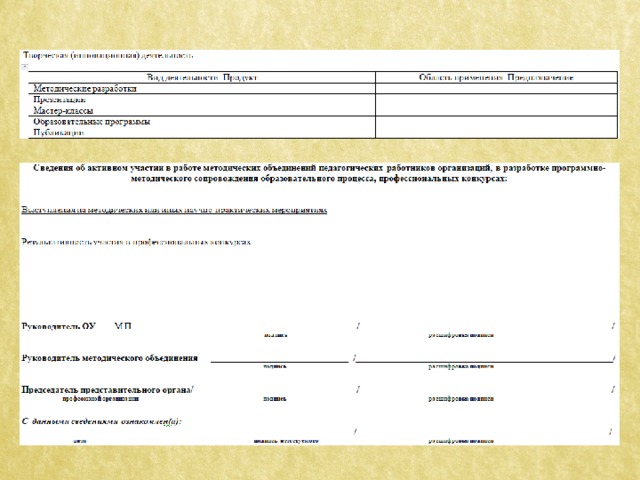Select the 'Методические разработки' table row
This screenshot has width=640, height=480.
(323, 89)
